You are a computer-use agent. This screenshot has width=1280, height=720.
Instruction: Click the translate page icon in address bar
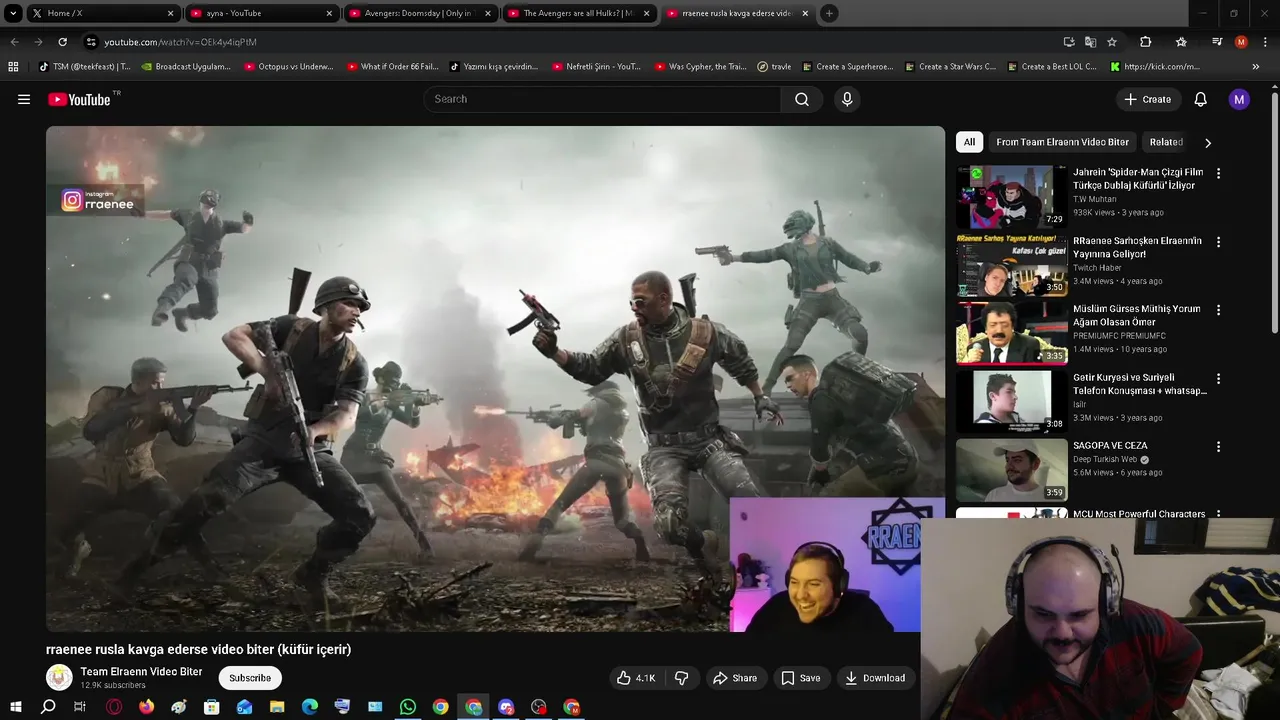coord(1090,42)
